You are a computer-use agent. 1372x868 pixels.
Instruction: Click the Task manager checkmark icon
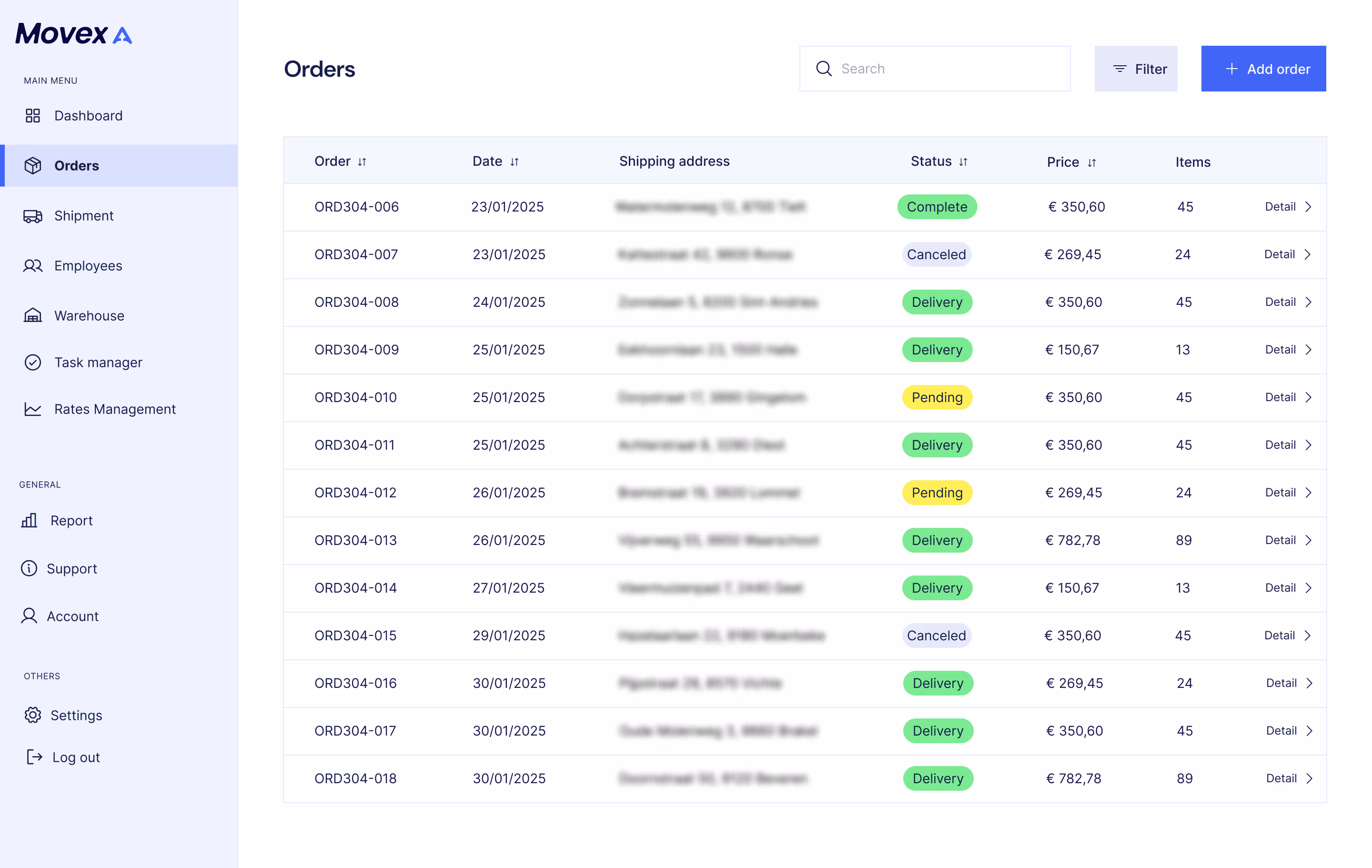click(32, 363)
